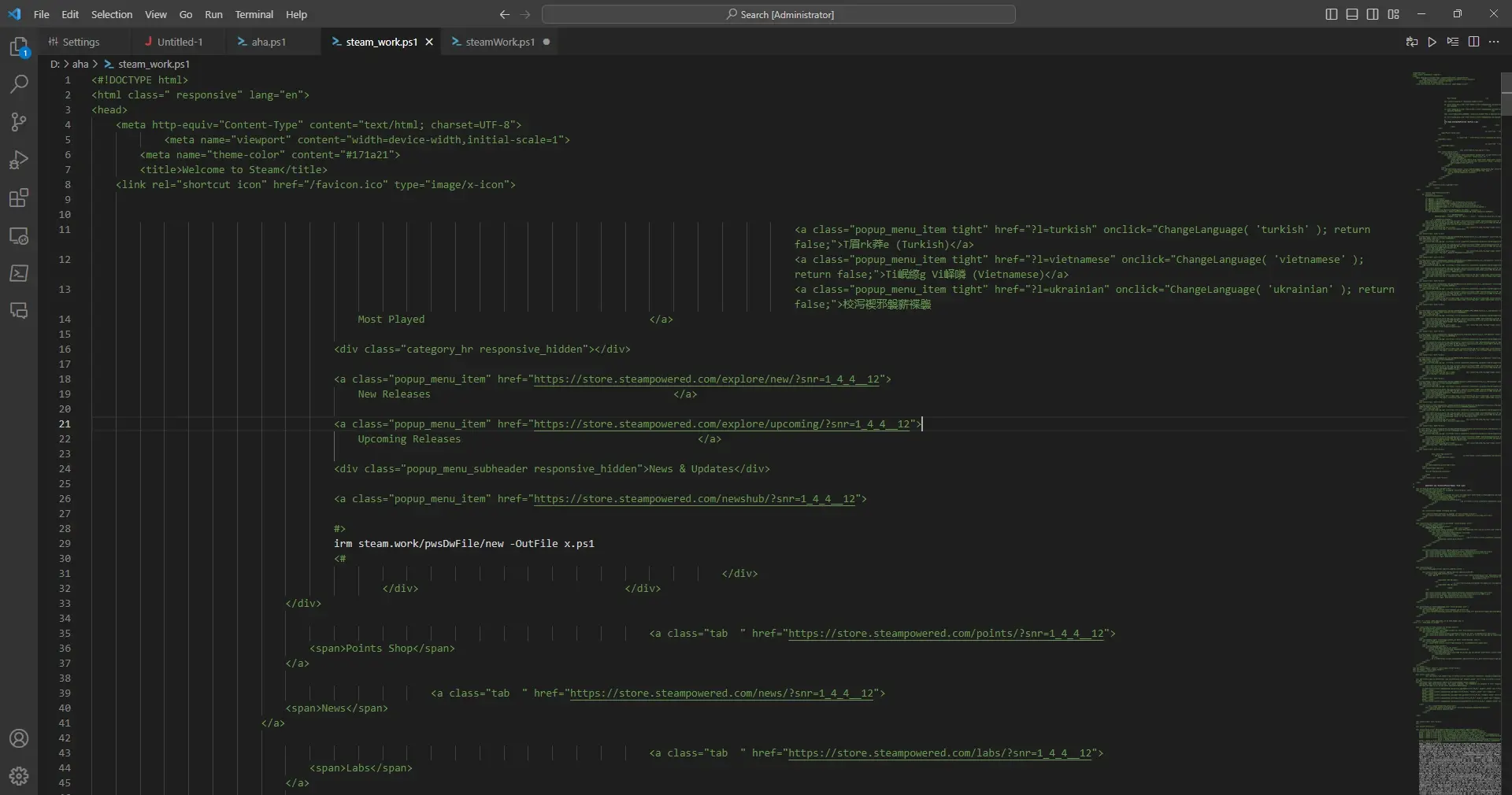
Task: Open the File menu
Action: (x=42, y=14)
